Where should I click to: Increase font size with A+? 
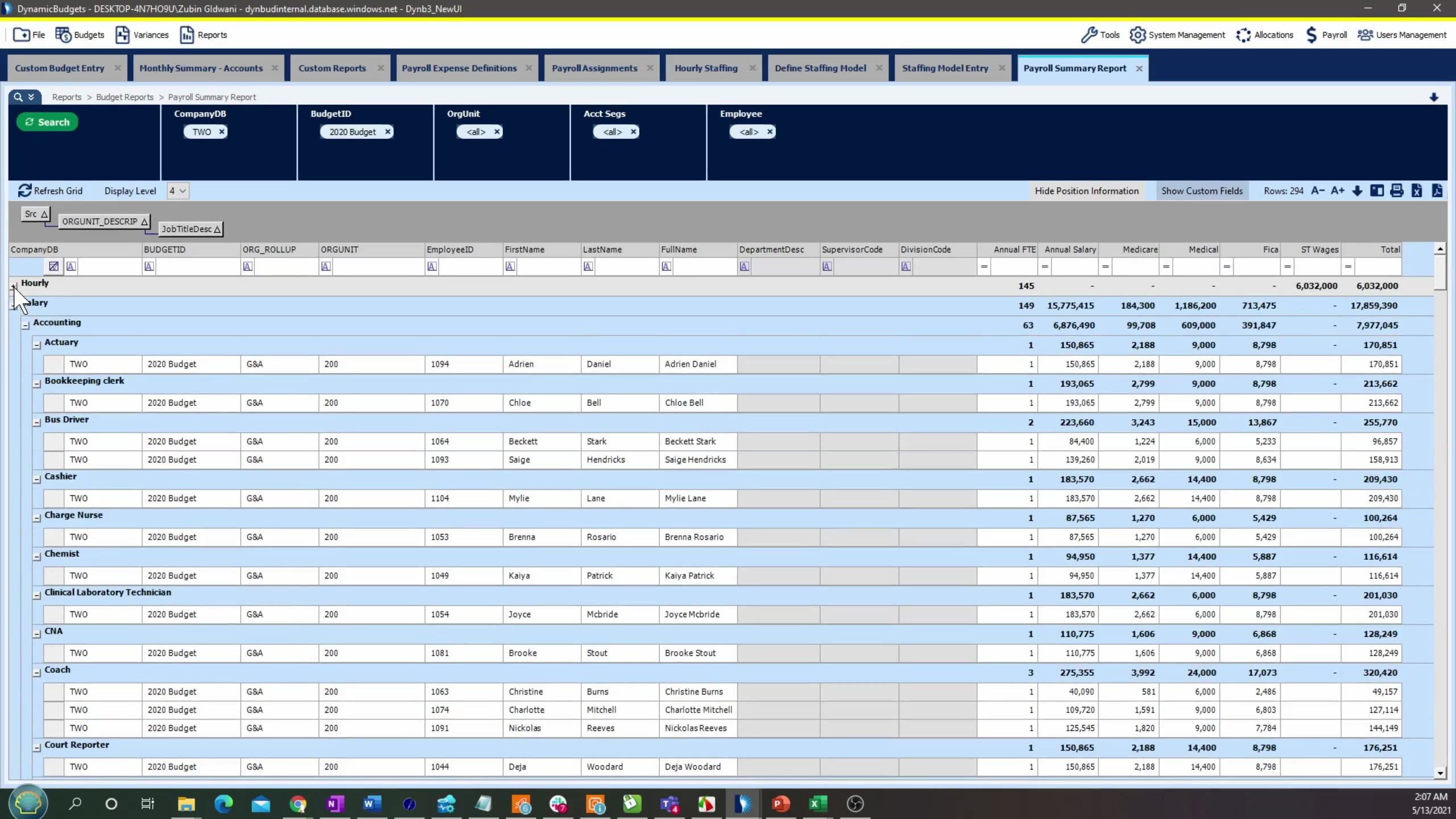point(1337,191)
